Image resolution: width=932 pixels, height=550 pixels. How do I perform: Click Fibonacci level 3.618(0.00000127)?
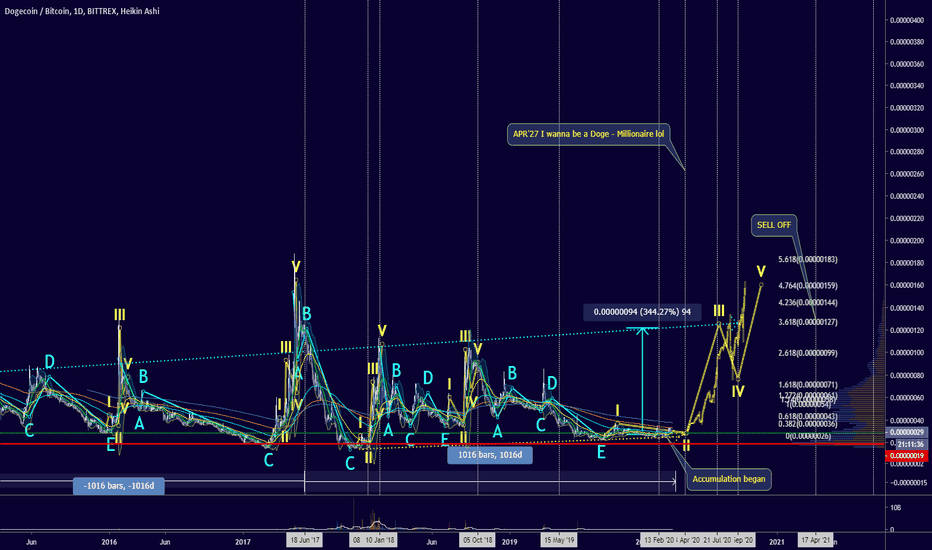(808, 322)
